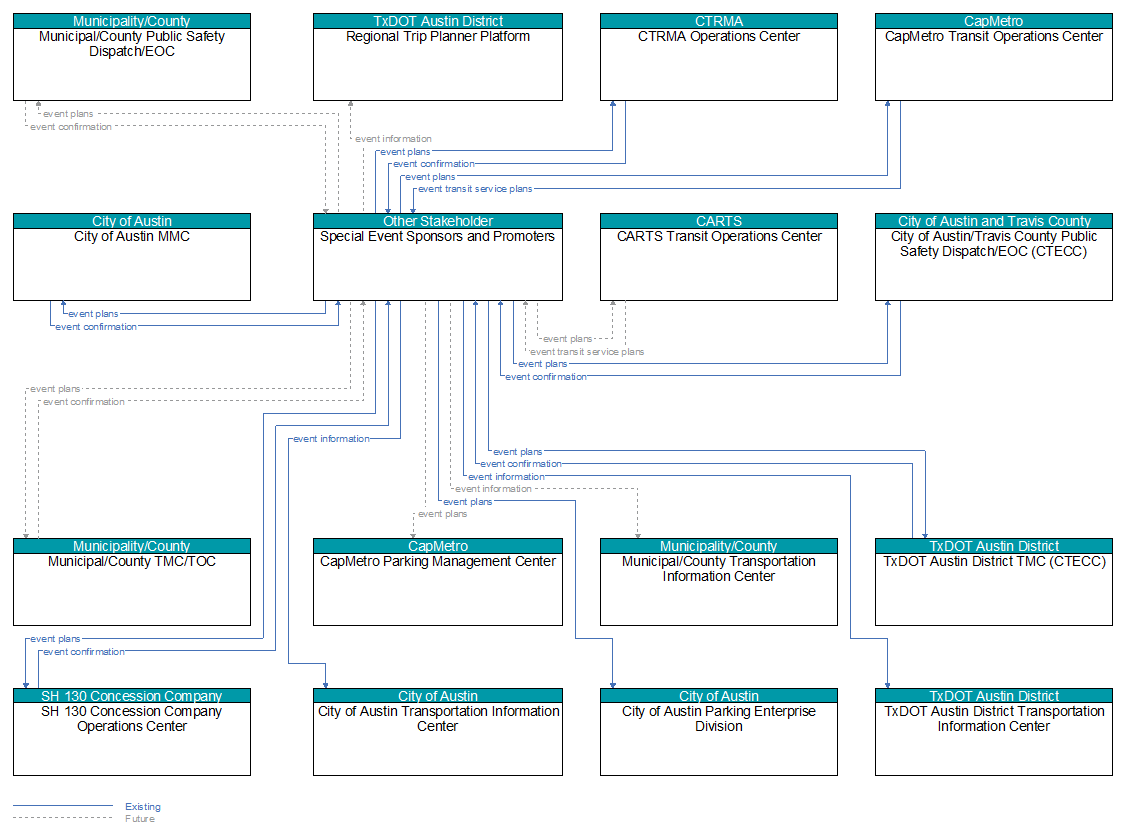The width and height of the screenshot is (1123, 837).
Task: Open the TxDOT Austin District Transportation Information Center node
Action: coord(993,732)
